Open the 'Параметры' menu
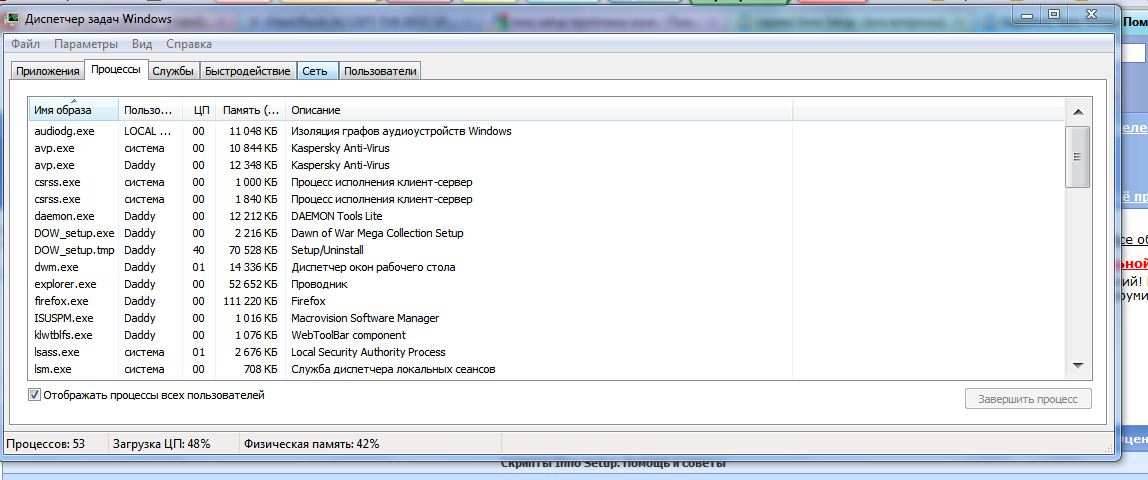 pos(86,44)
